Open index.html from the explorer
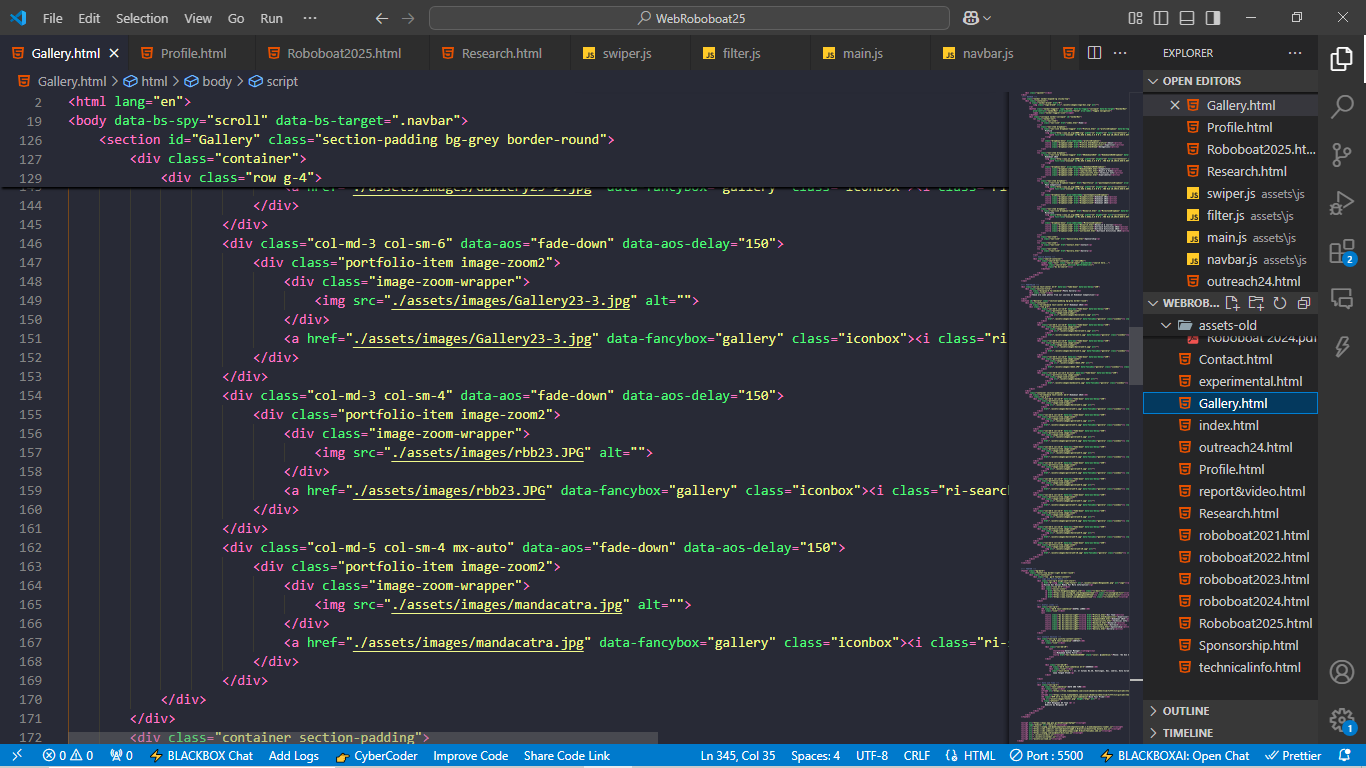 1228,425
